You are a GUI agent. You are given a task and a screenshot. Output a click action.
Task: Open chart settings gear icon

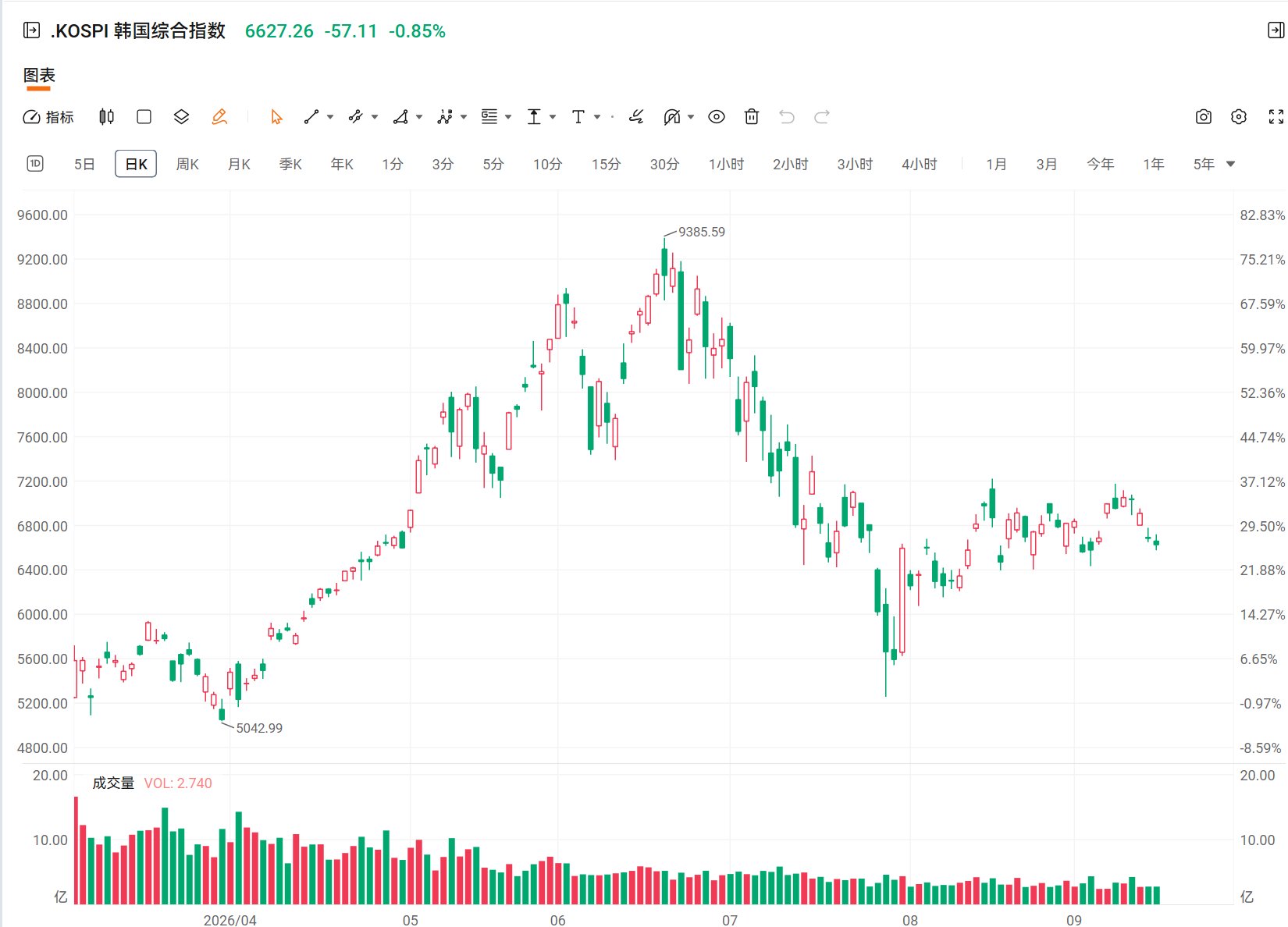point(1239,117)
